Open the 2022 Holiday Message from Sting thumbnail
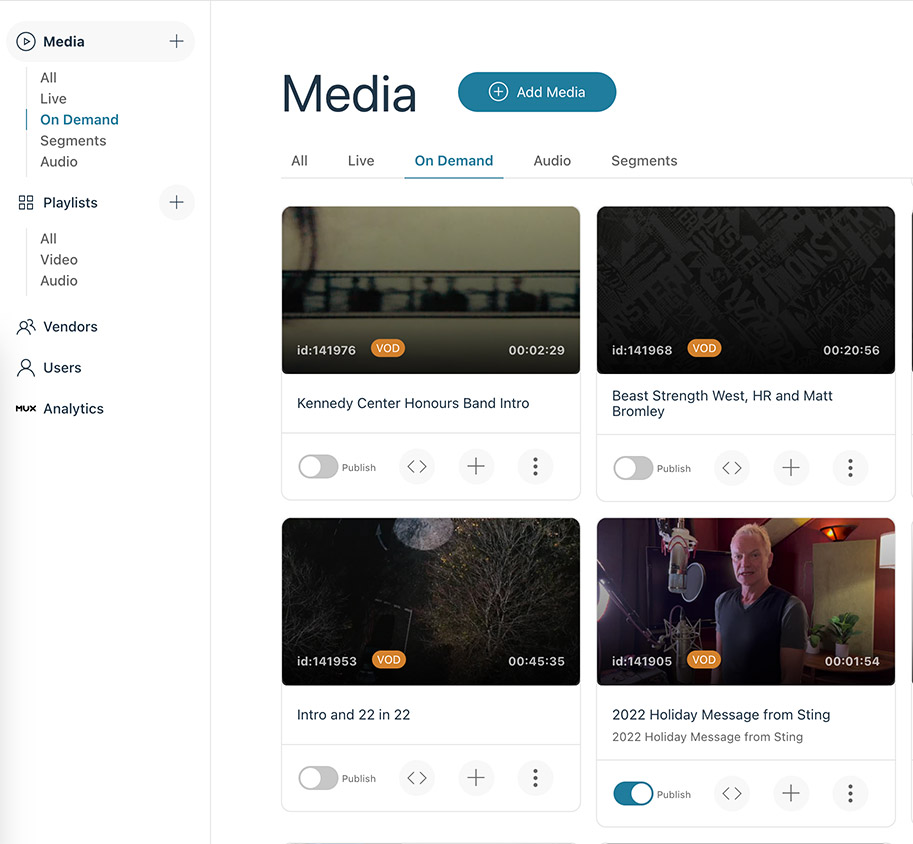 pos(745,600)
